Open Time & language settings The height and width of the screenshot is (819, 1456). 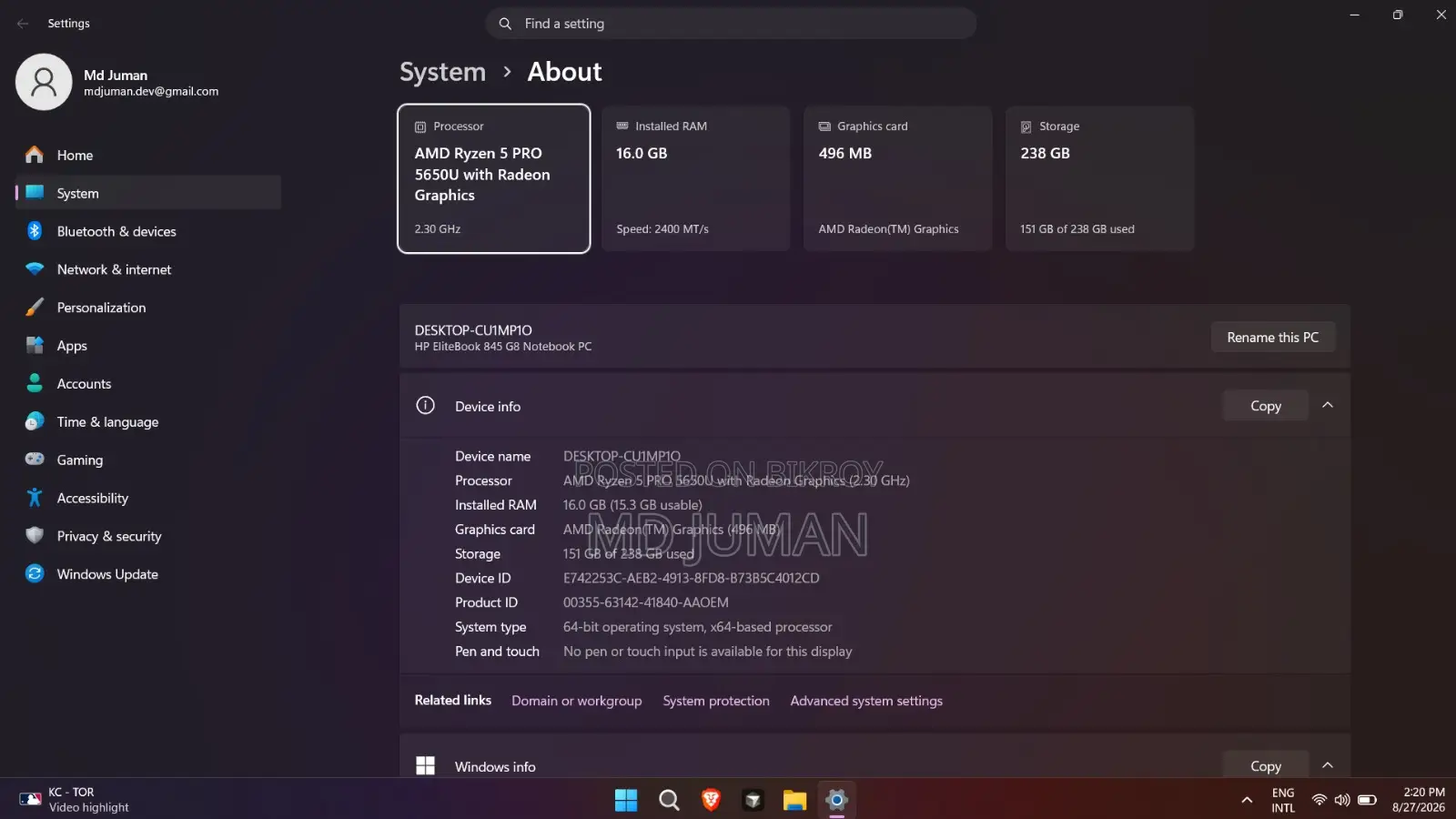click(148, 422)
